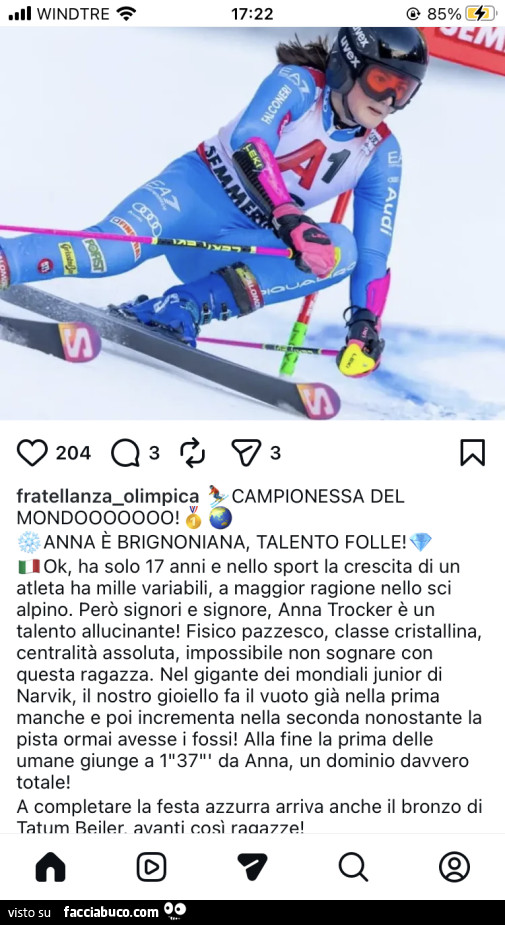The height and width of the screenshot is (925, 505).
Task: Open direct messages from bottom navigation
Action: (252, 867)
